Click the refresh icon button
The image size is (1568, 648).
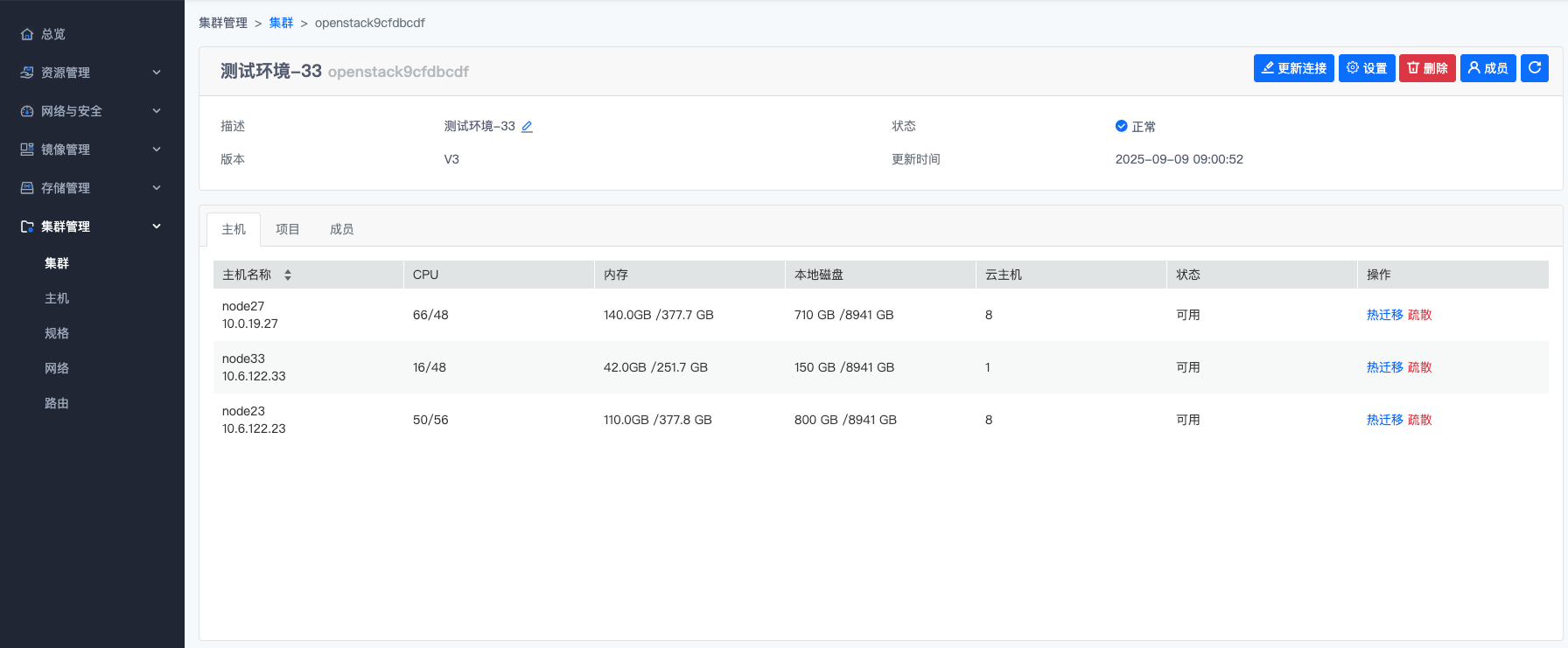tap(1534, 68)
